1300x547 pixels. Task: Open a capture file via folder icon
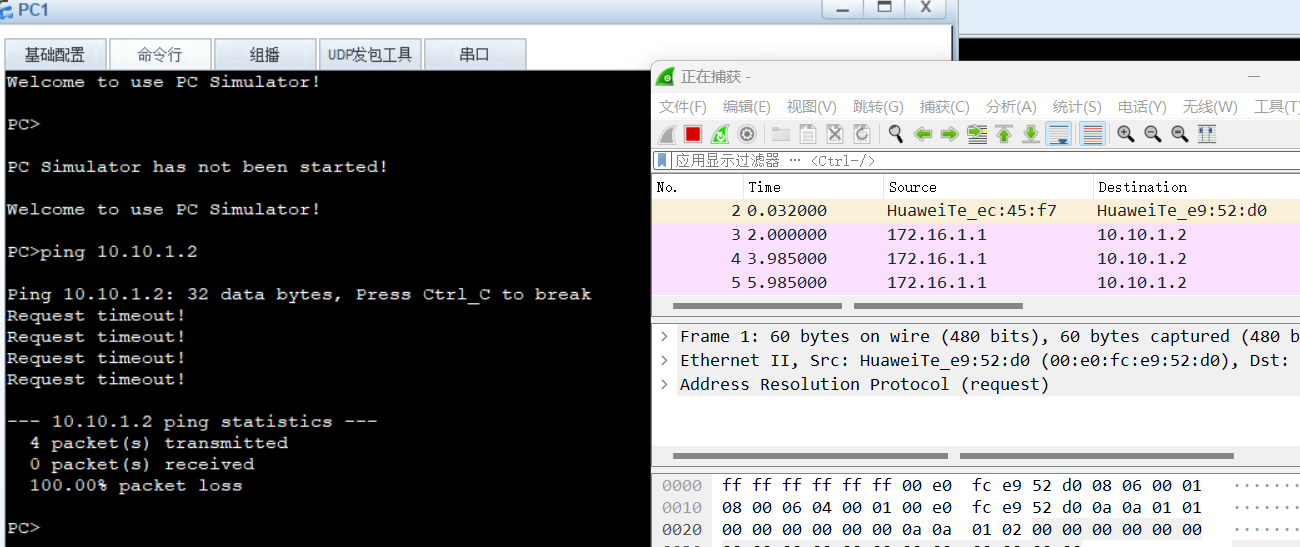(781, 134)
